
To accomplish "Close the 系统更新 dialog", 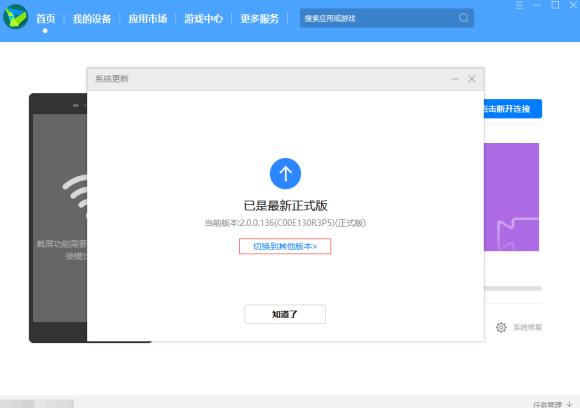I will (472, 79).
